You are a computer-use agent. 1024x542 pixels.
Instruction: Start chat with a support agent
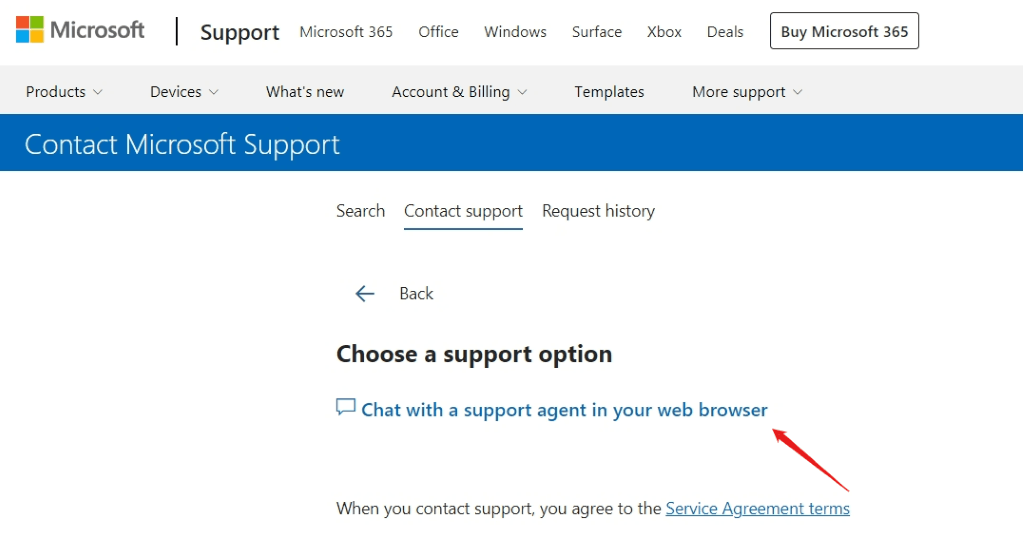pos(564,410)
